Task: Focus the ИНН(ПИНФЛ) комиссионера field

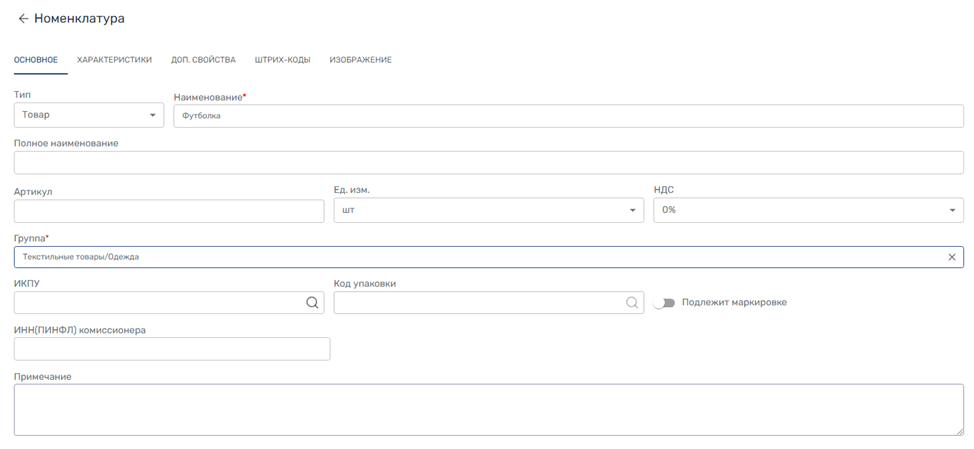Action: (172, 349)
